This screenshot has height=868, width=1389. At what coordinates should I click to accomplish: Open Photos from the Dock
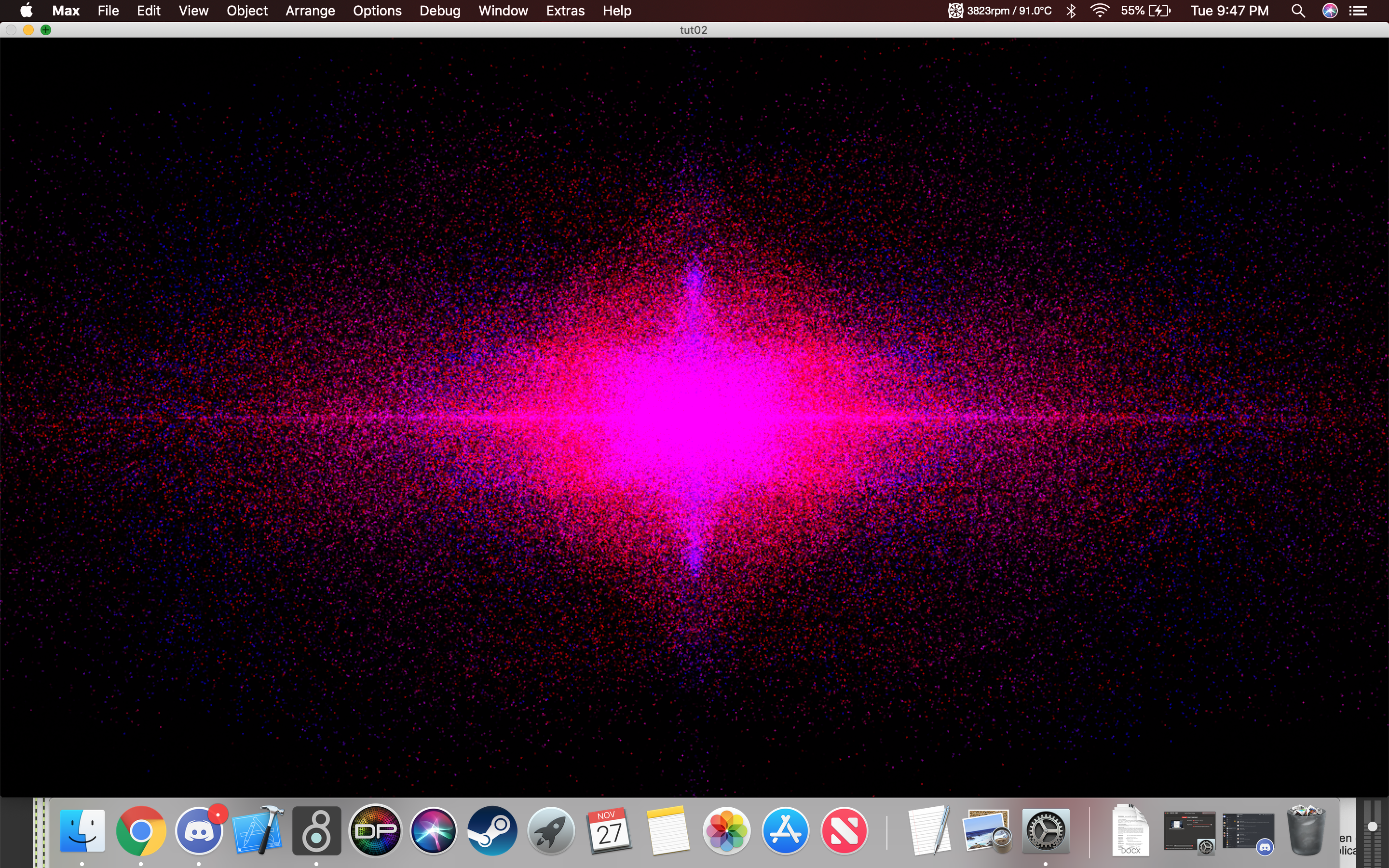(727, 831)
